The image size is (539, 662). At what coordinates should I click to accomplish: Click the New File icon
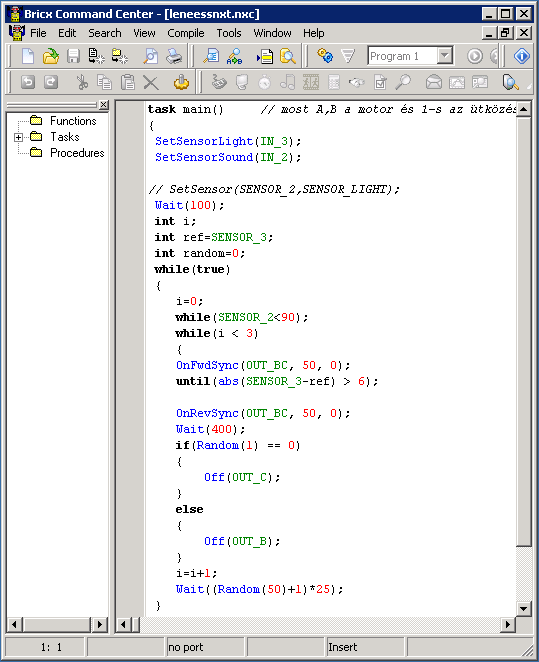pyautogui.click(x=28, y=56)
